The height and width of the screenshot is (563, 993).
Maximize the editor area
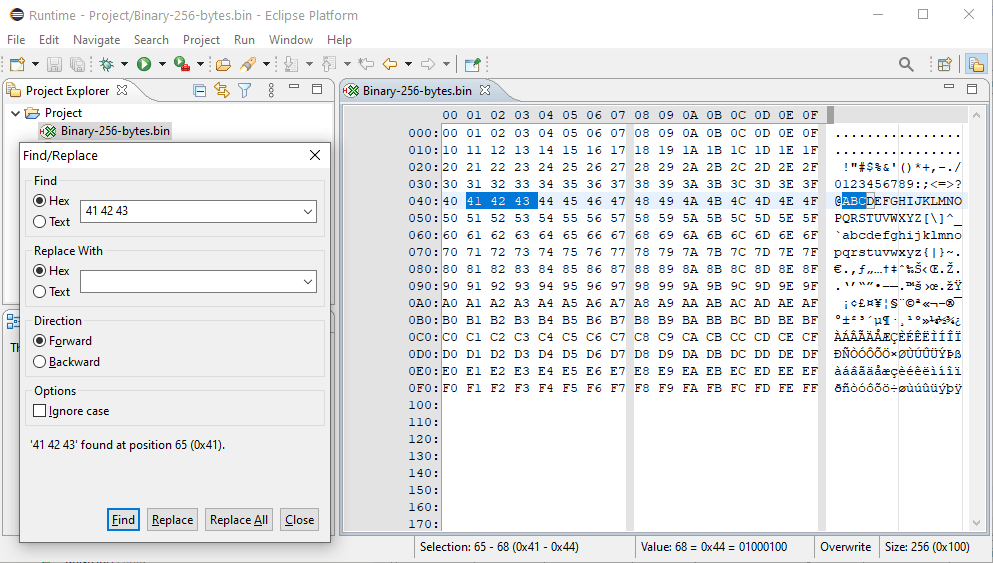(972, 89)
